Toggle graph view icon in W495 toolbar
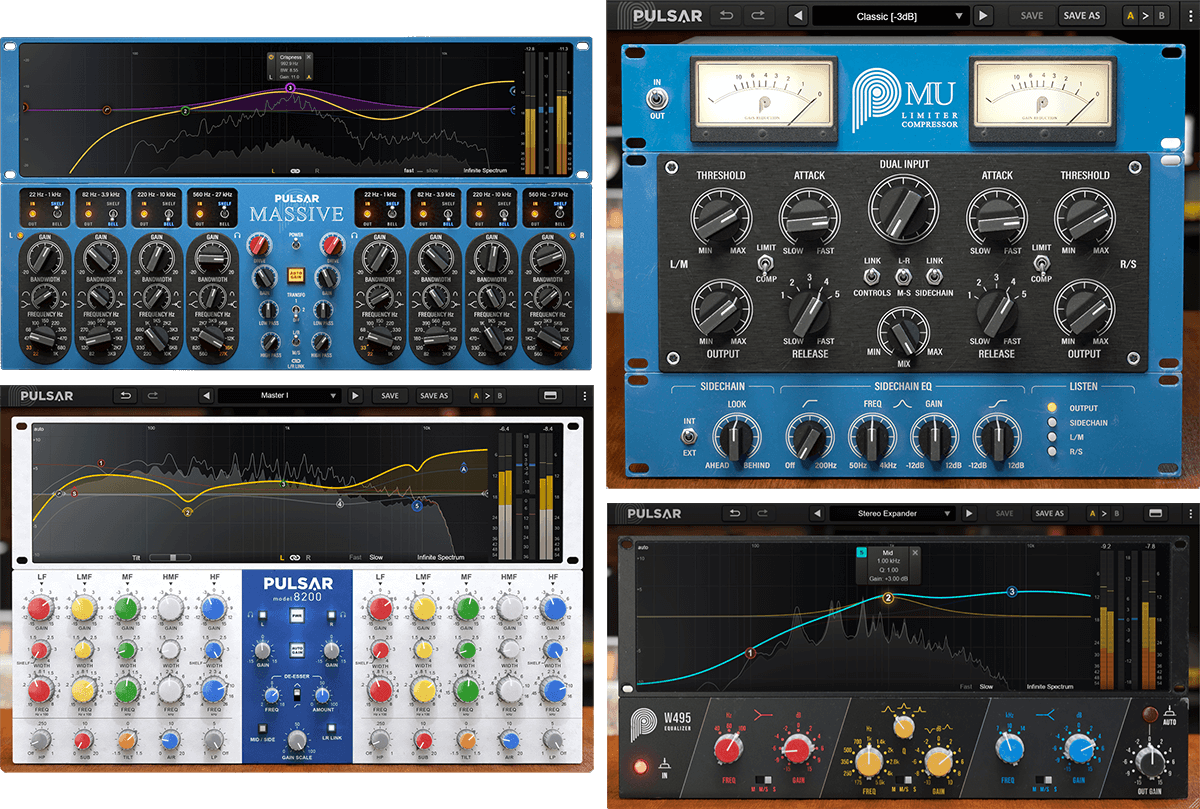 tap(1154, 513)
